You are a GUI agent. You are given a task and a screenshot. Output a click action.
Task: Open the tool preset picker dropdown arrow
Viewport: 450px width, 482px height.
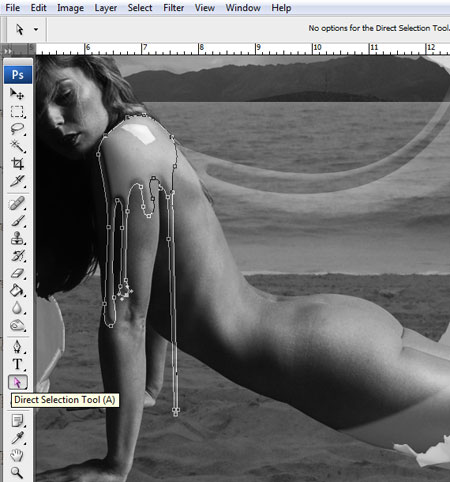(36, 29)
